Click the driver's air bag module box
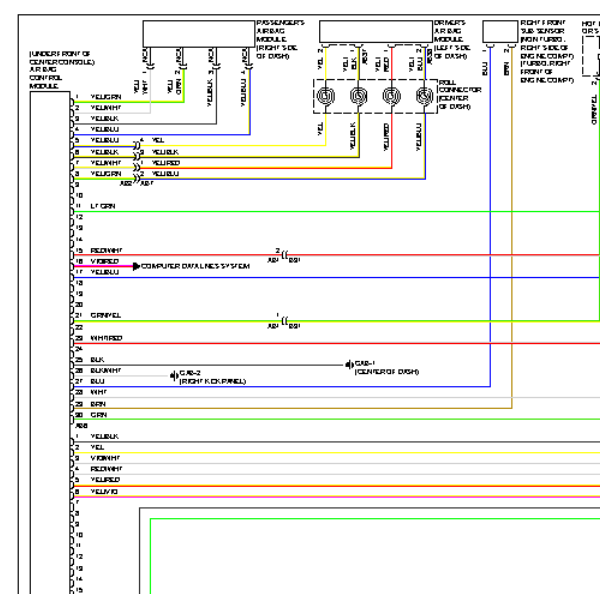 (x=376, y=32)
